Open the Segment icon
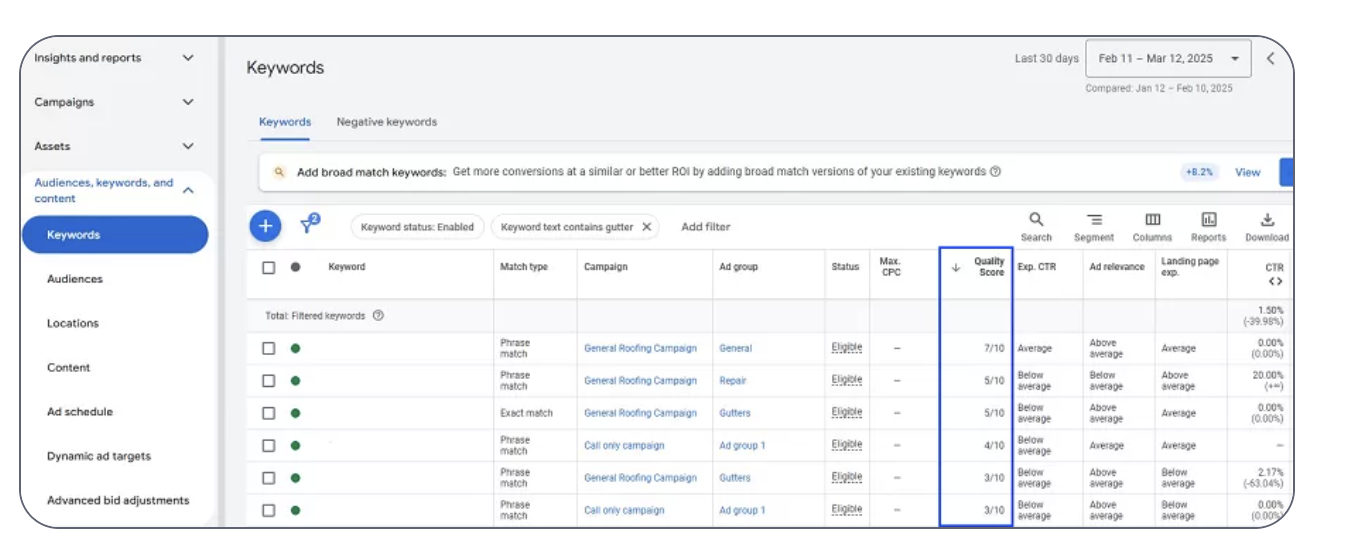1368x556 pixels. [1094, 220]
